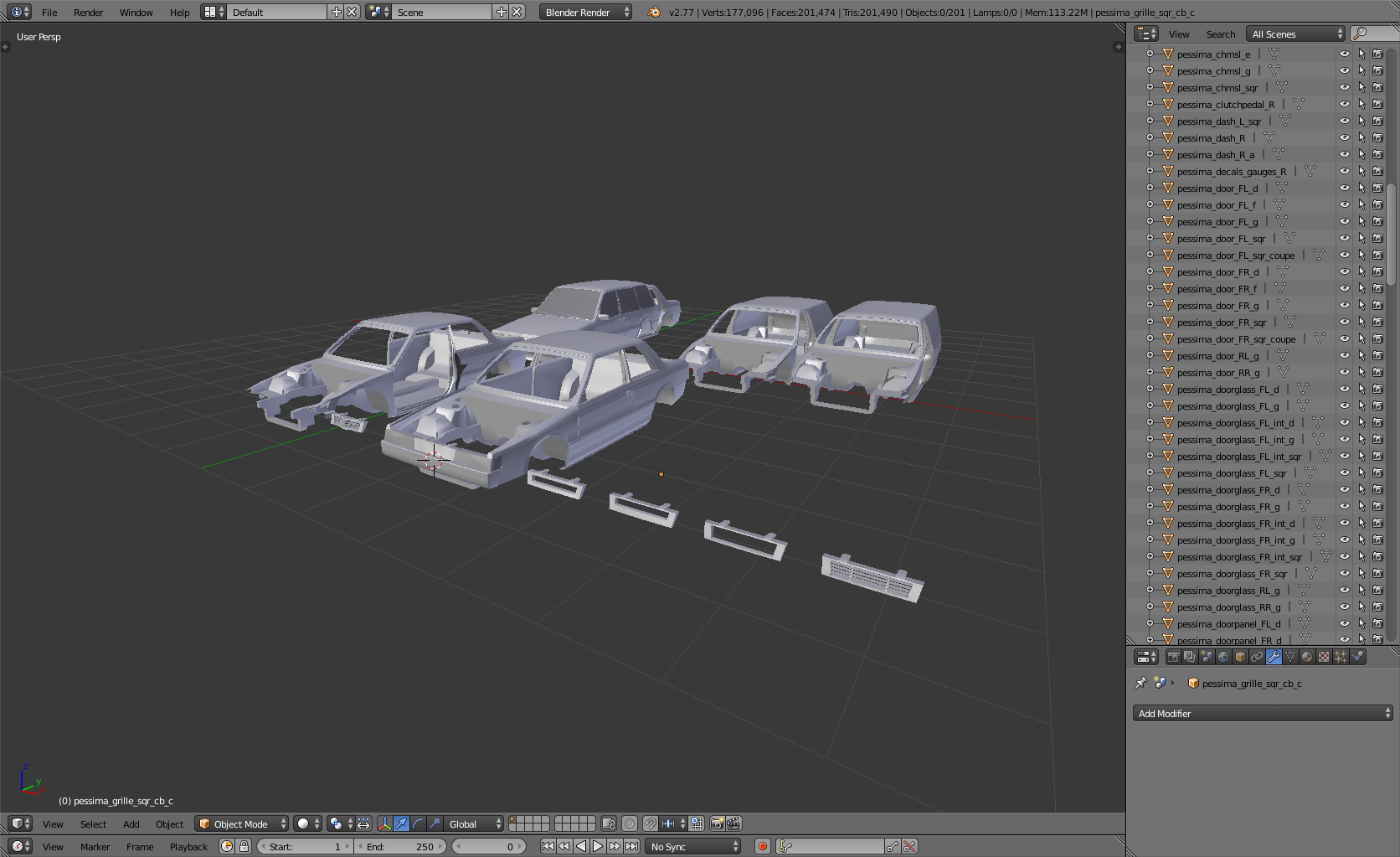1400x857 pixels.
Task: Open the Add Modifier dropdown
Action: click(x=1263, y=714)
